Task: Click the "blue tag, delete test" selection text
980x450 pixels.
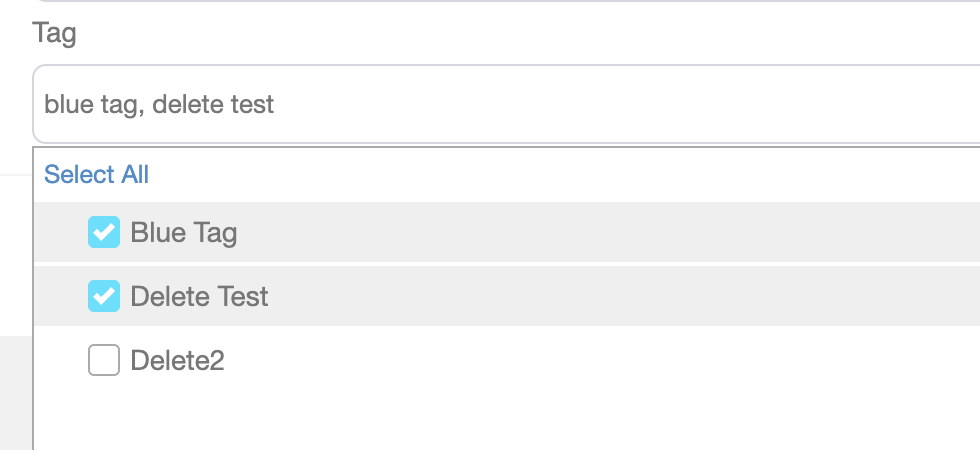Action: pyautogui.click(x=159, y=104)
